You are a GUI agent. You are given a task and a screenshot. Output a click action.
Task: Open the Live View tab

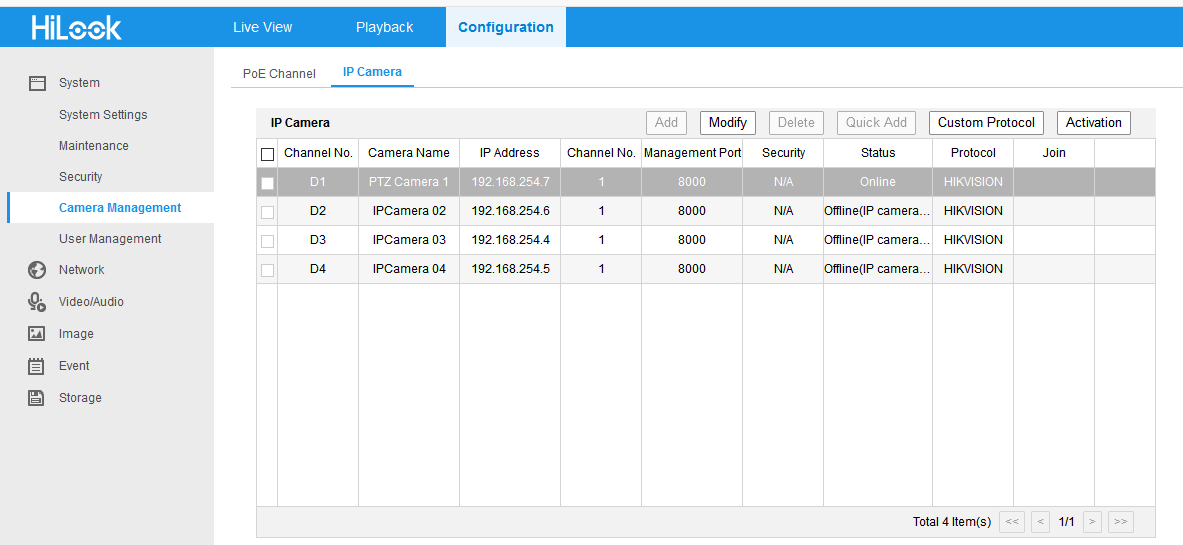click(x=262, y=27)
